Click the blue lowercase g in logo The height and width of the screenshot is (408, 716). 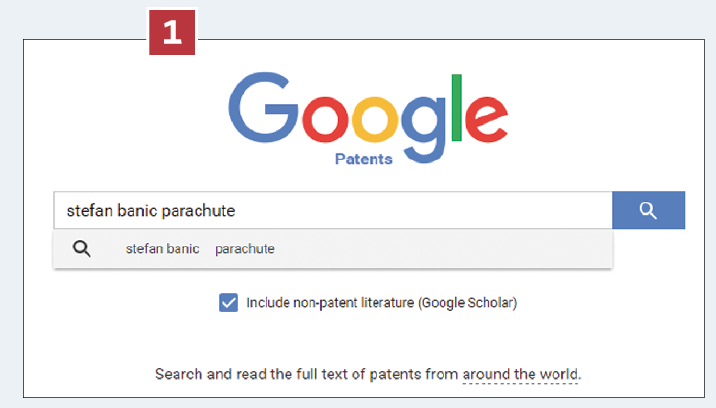(x=423, y=130)
